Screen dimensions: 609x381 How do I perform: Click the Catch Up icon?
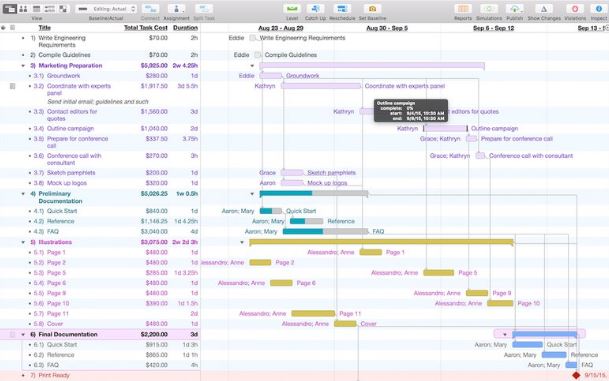315,9
